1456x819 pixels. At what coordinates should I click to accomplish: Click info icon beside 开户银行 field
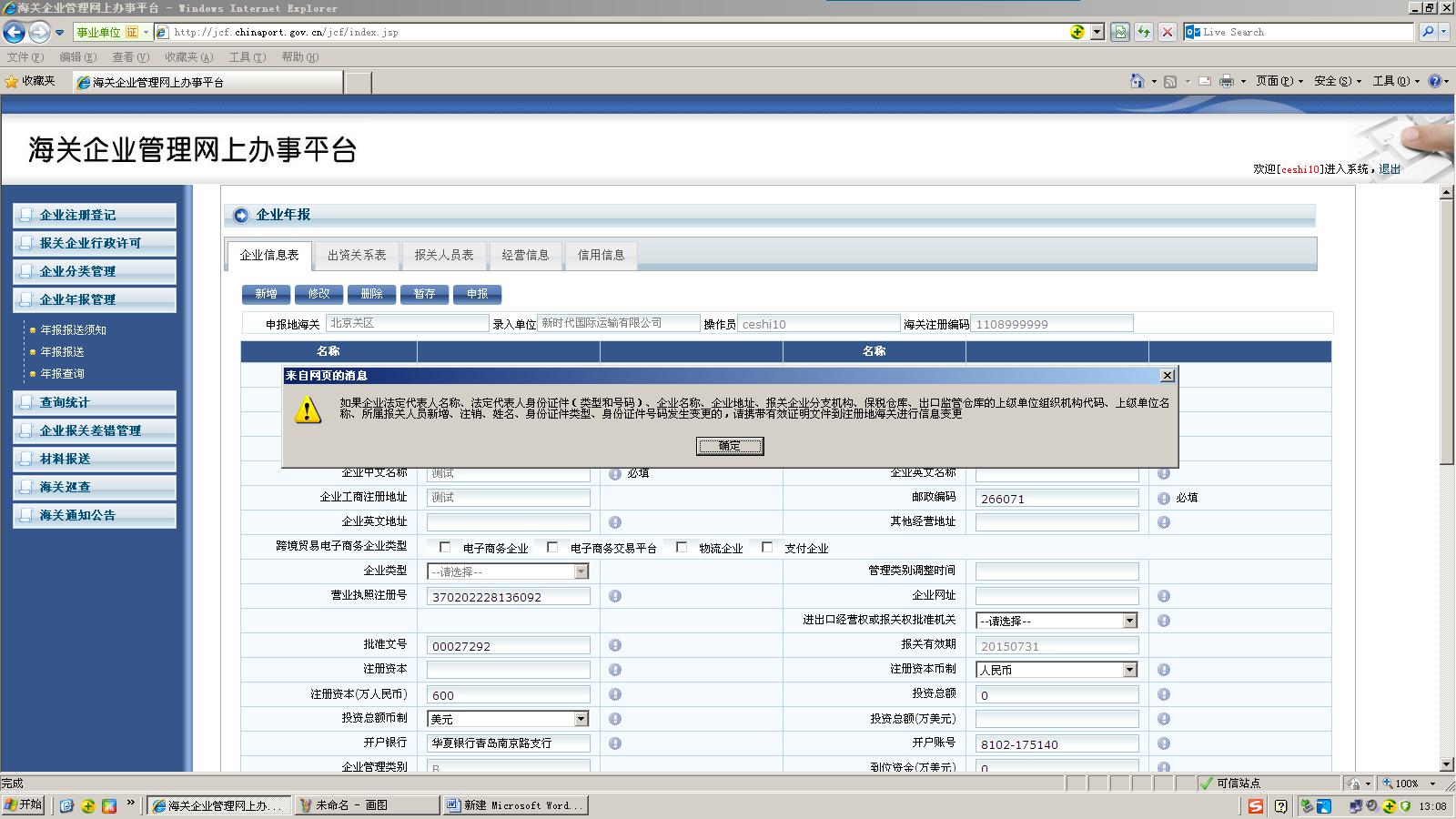pos(615,743)
